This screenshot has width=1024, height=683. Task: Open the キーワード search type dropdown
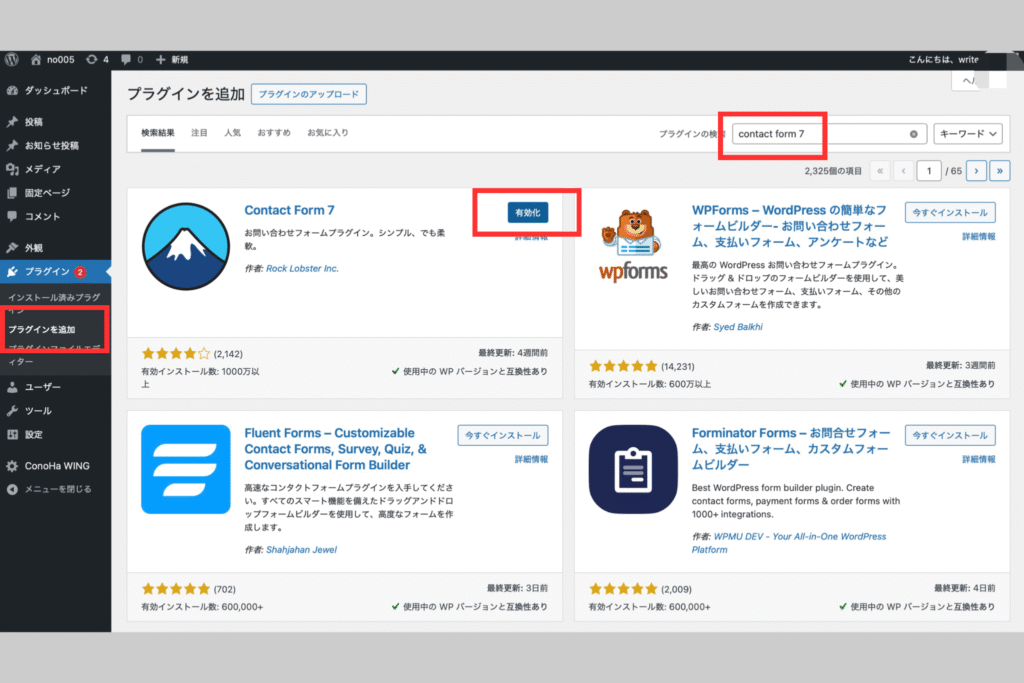click(x=966, y=134)
